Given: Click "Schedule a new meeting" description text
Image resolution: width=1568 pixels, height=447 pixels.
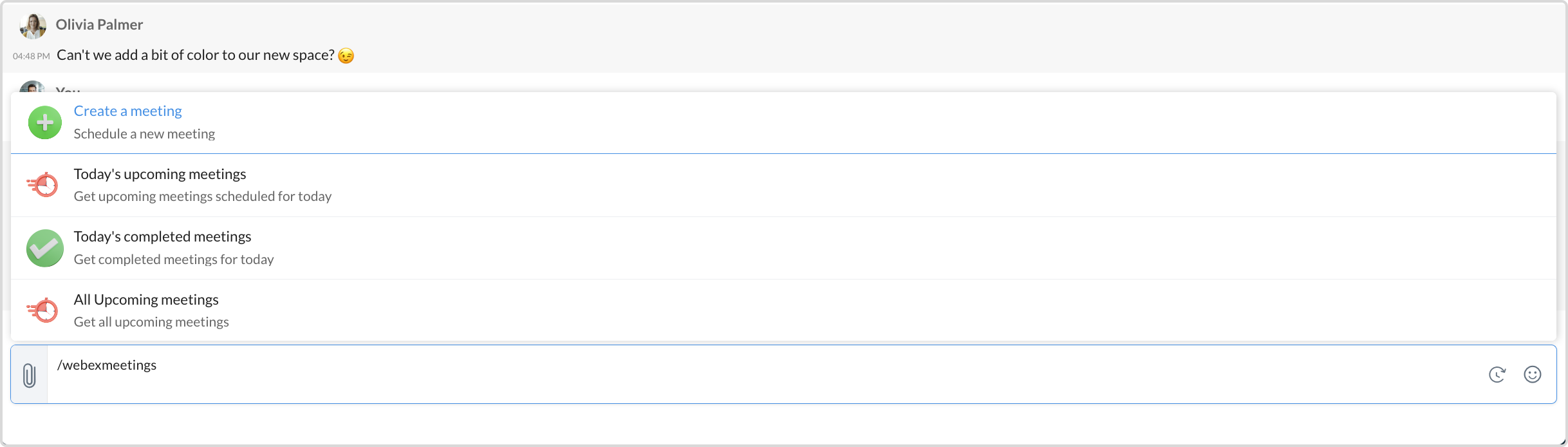Looking at the screenshot, I should coord(144,134).
